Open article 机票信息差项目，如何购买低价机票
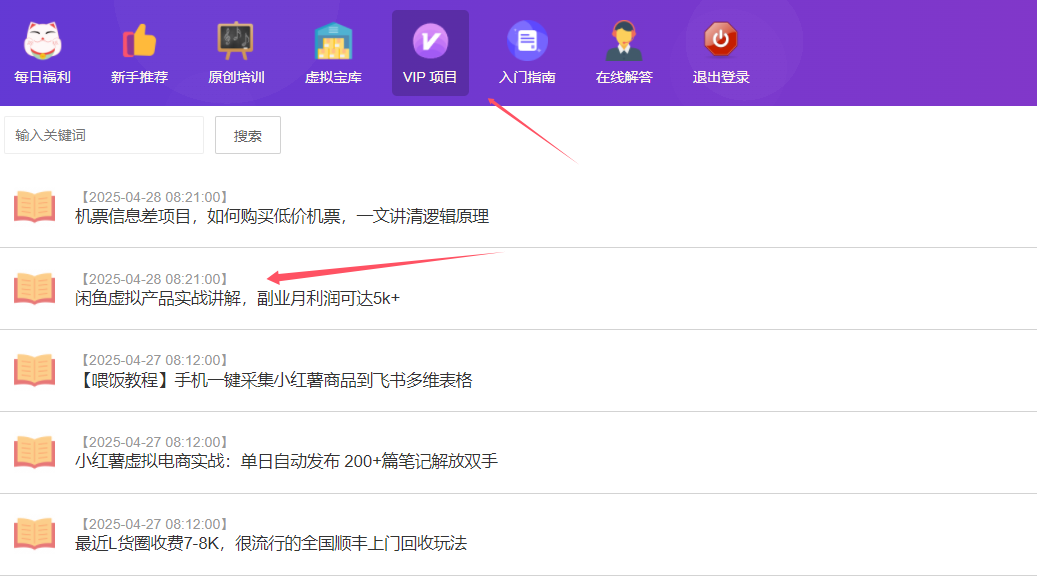Image resolution: width=1037 pixels, height=588 pixels. 282,216
